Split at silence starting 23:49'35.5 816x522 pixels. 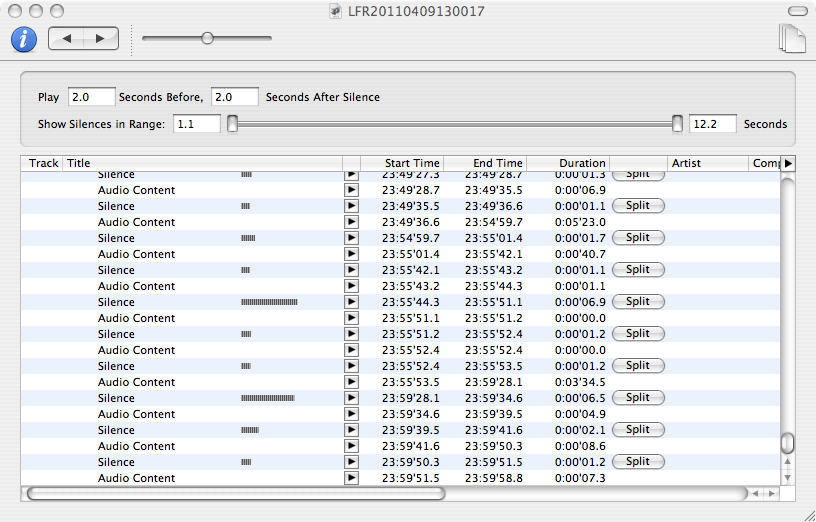point(638,206)
